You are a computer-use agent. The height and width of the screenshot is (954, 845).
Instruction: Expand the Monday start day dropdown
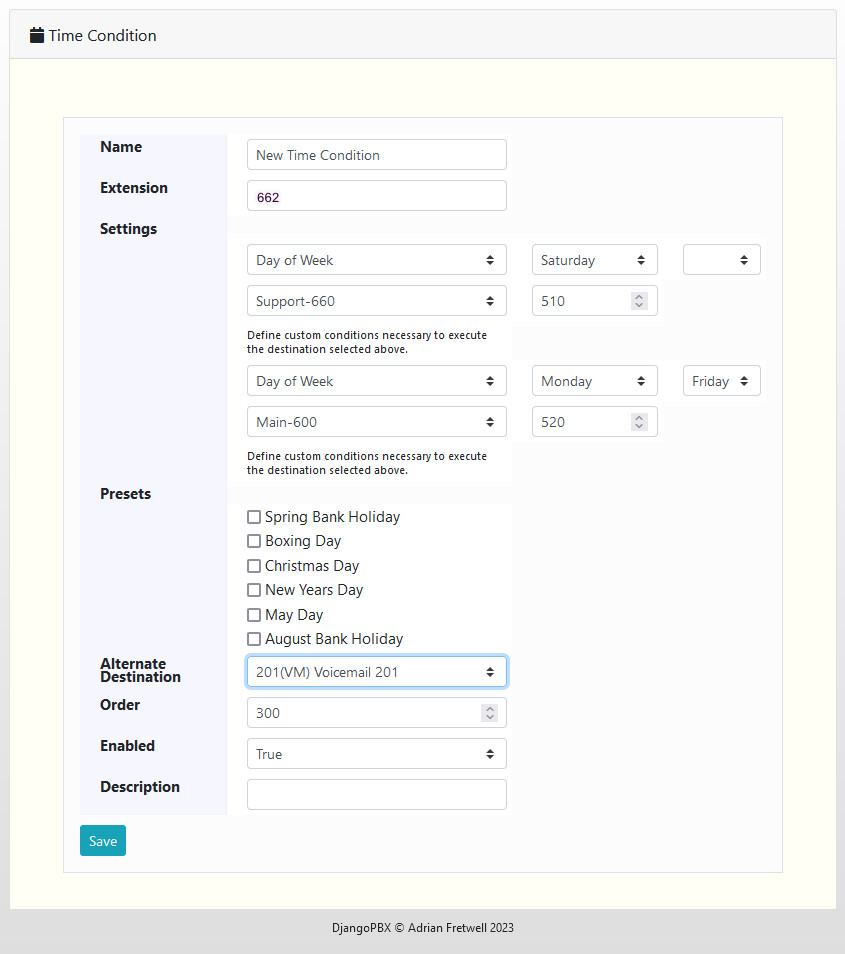point(594,381)
